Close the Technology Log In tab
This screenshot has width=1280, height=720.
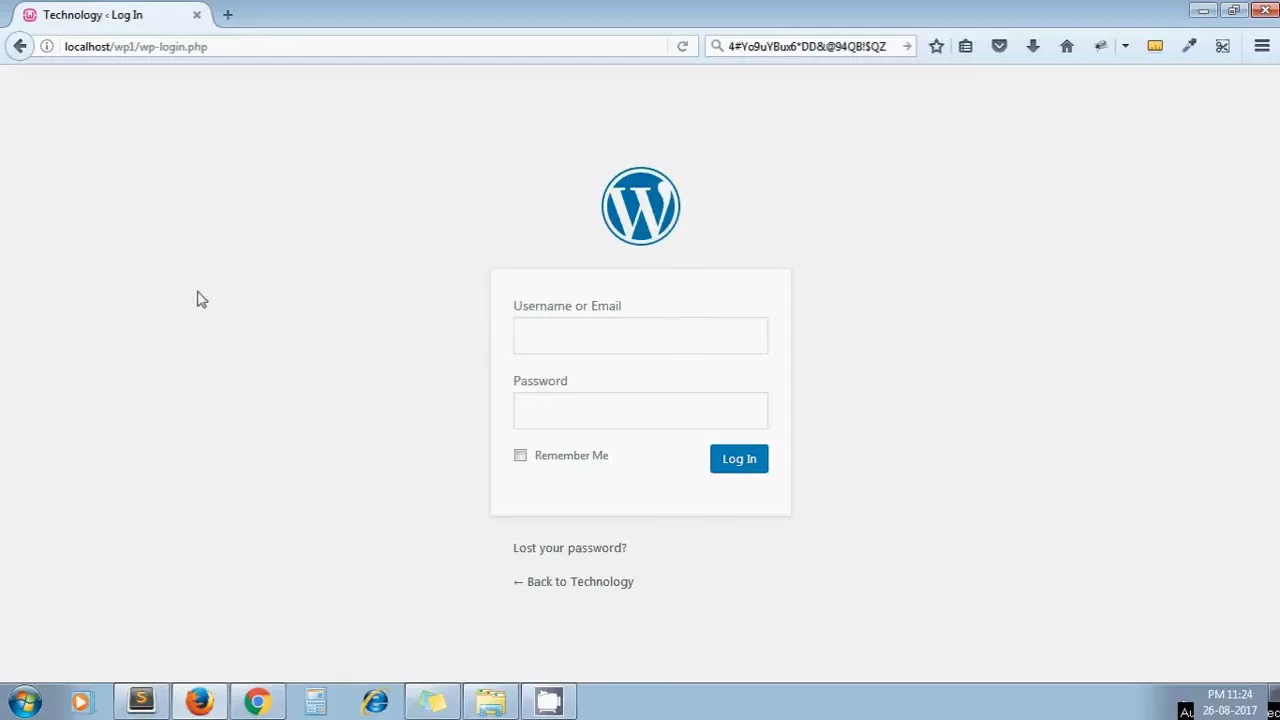(x=197, y=15)
